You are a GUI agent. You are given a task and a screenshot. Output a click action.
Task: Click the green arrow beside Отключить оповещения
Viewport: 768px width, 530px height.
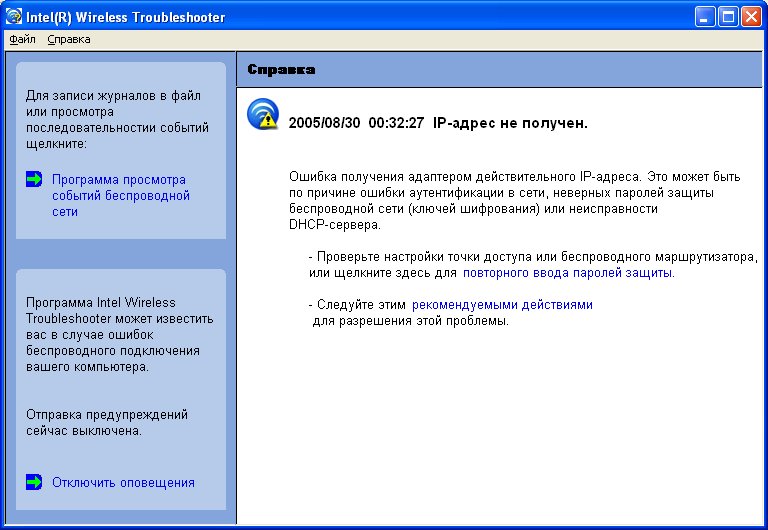click(x=34, y=482)
